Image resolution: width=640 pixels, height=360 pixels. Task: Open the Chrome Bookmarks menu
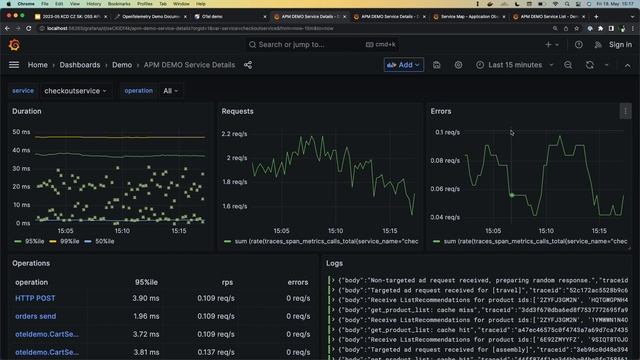pos(119,4)
